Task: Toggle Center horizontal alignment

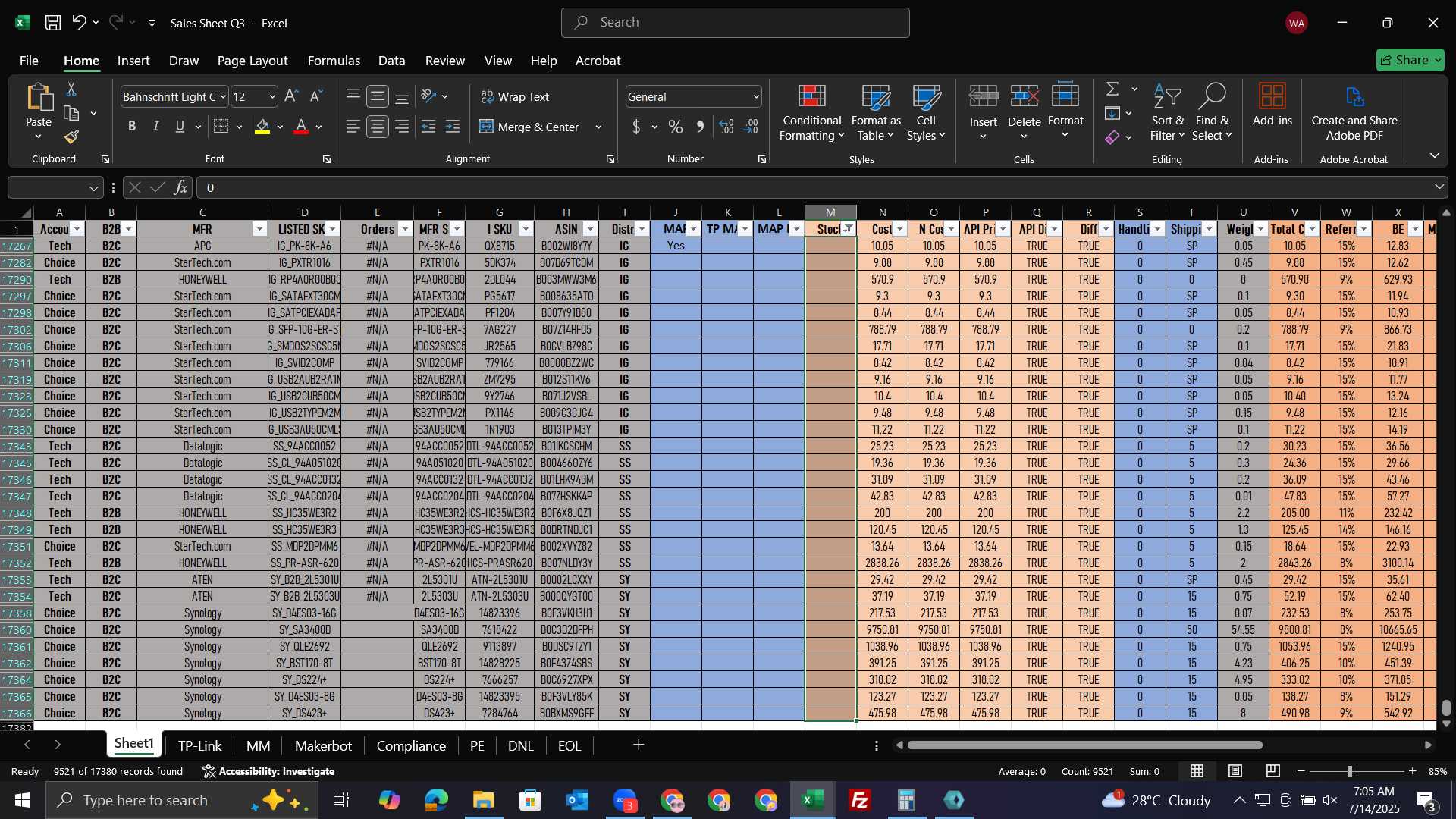Action: [x=378, y=127]
